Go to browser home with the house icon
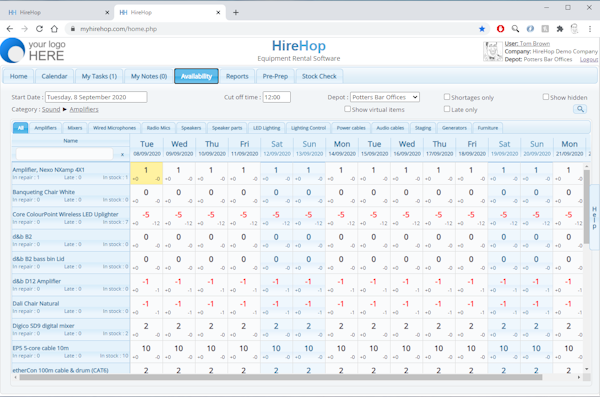600x397 pixels. coord(54,29)
